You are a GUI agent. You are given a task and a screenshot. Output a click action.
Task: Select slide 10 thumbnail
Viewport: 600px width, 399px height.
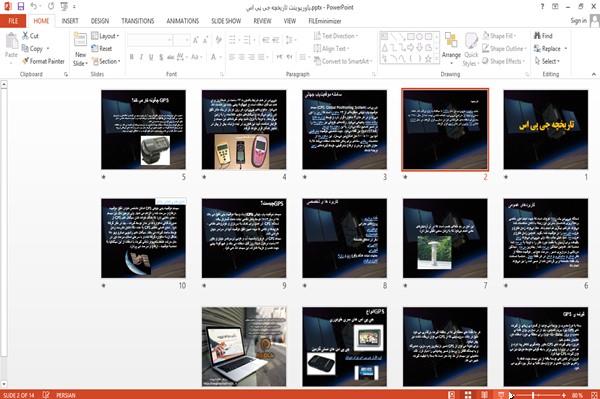143,238
